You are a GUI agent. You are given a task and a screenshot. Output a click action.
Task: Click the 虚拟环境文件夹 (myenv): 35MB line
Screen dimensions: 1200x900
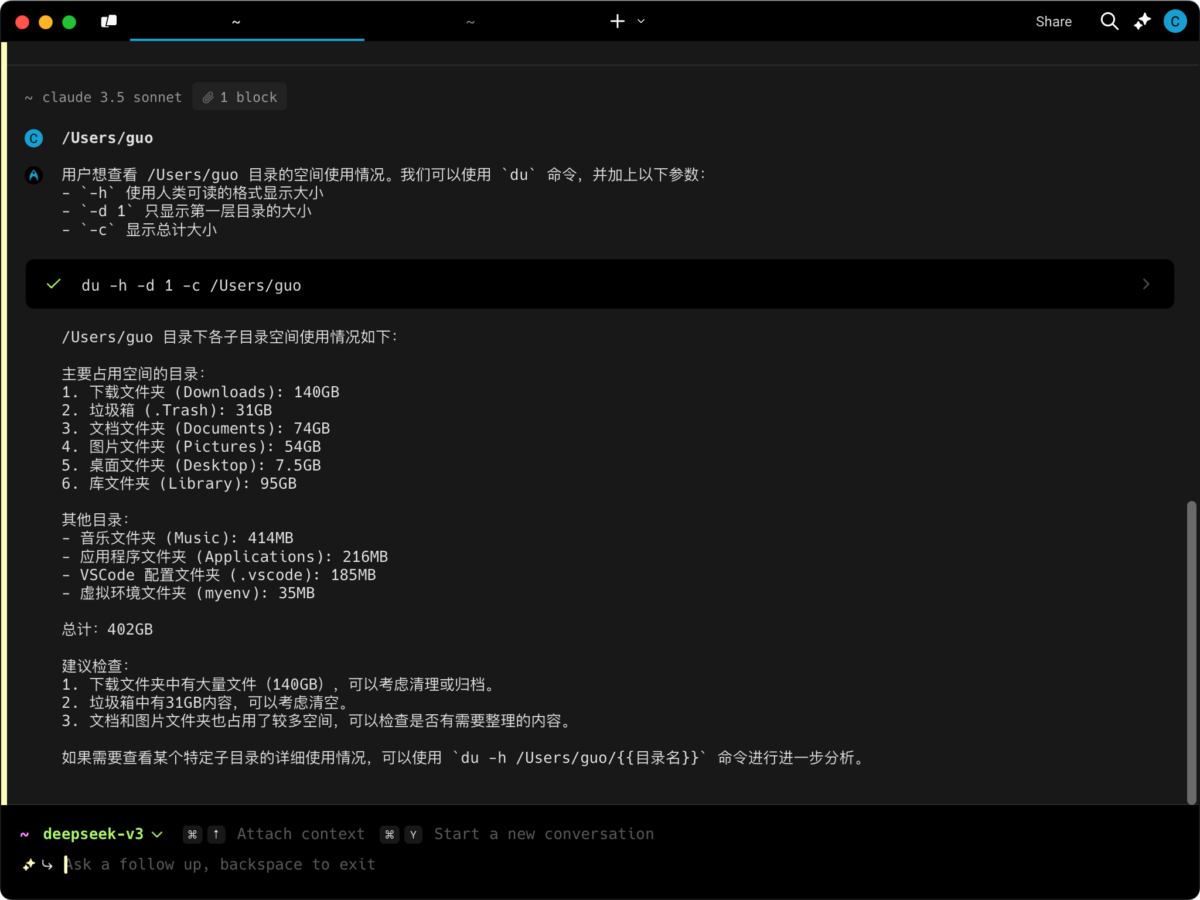[188, 593]
